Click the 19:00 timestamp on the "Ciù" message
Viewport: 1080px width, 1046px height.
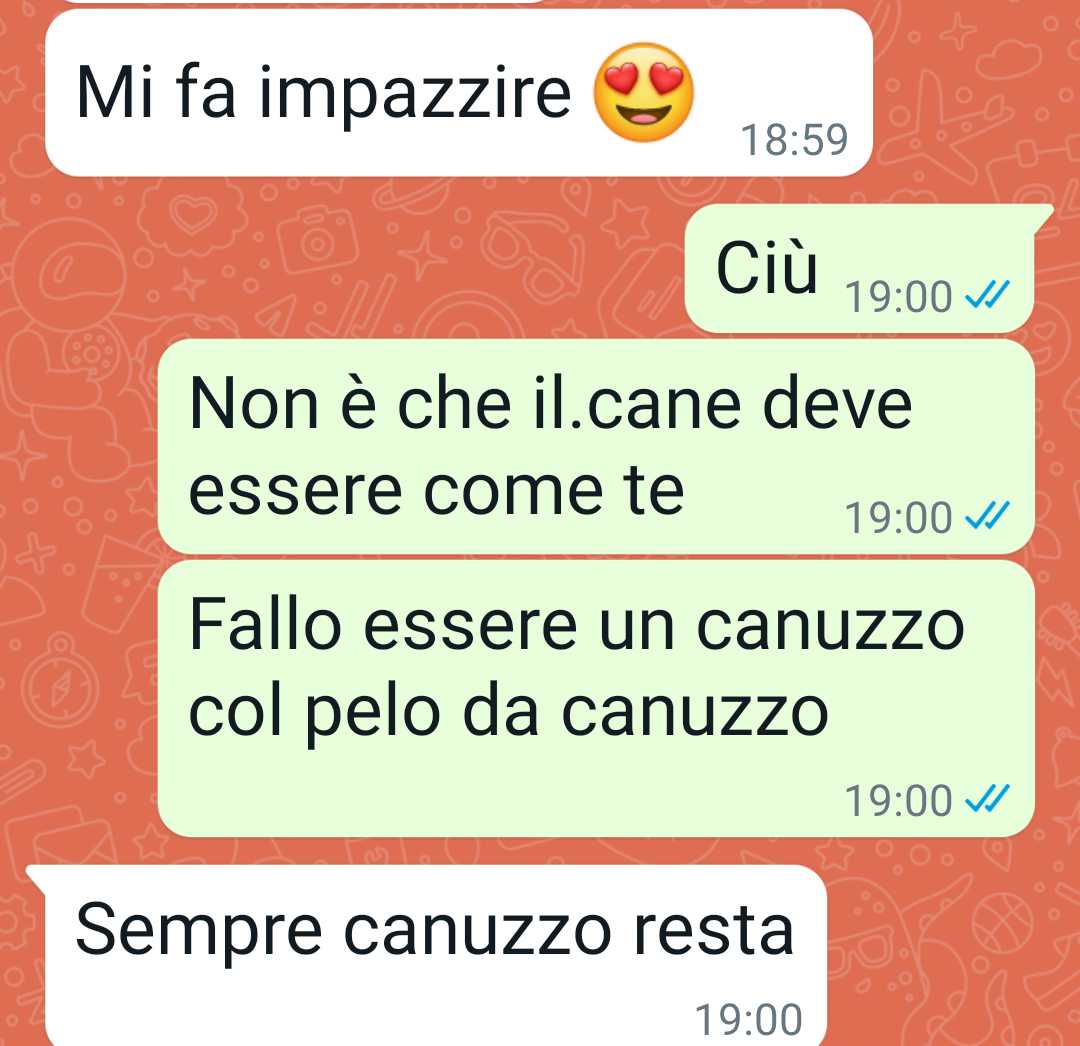[x=898, y=296]
